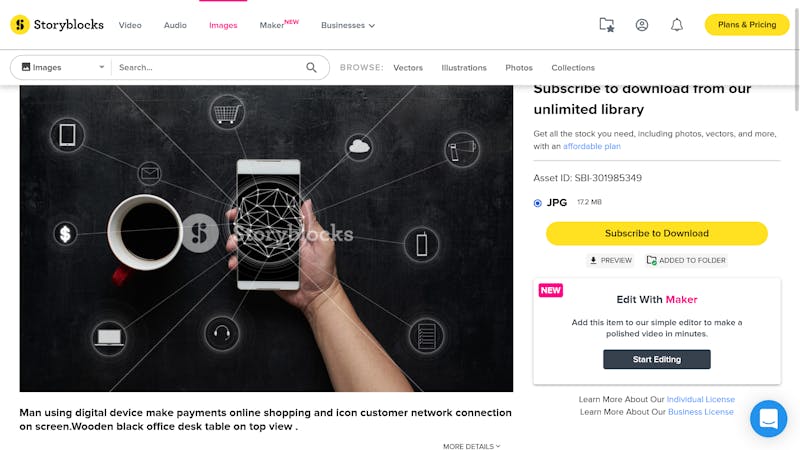Open the chat support bubble icon
Screen dimensions: 800x450
coord(768,419)
